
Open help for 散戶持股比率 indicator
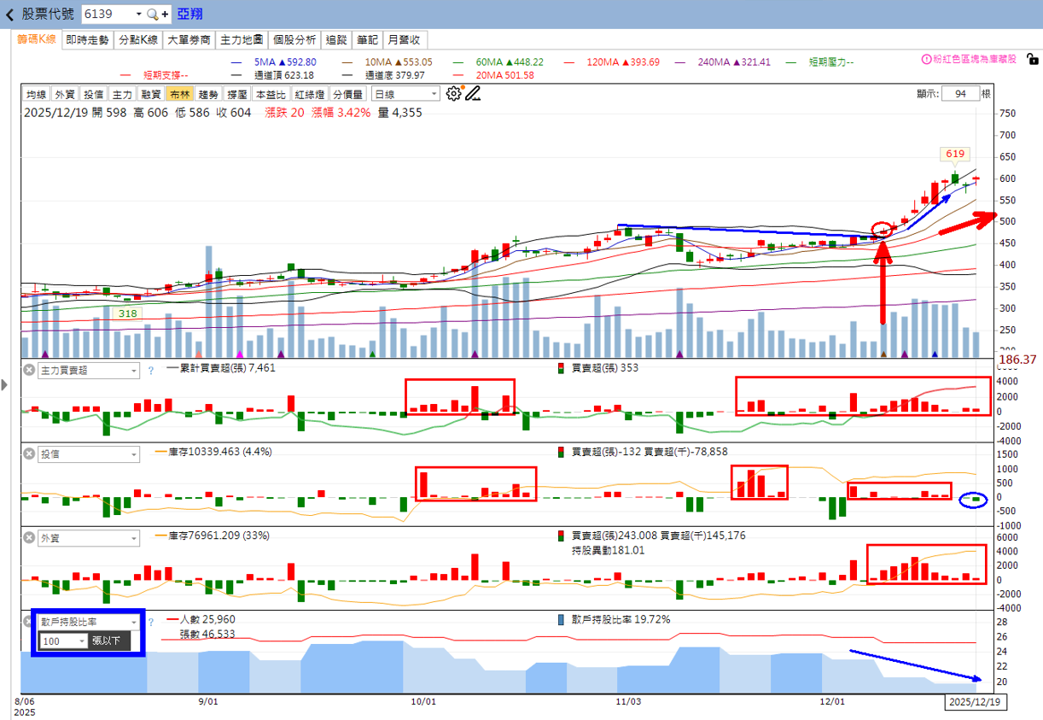(151, 622)
